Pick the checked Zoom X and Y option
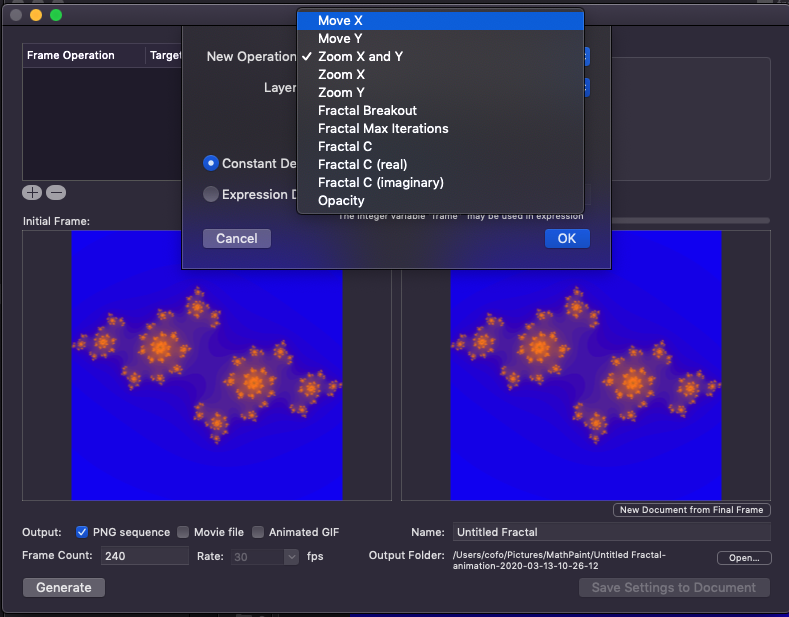Image resolution: width=789 pixels, height=617 pixels. 440,56
